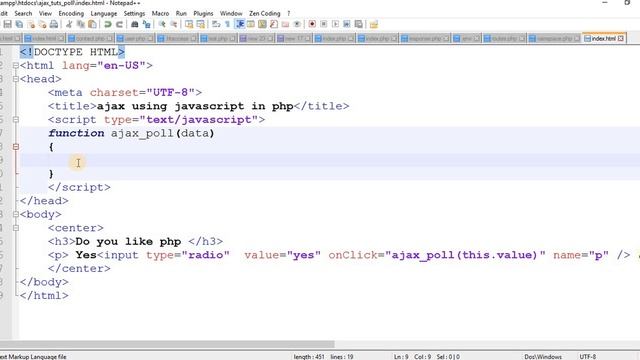Viewport: 640px width, 360px height.
Task: Open Find with the binoculars icon
Action: tap(134, 24)
